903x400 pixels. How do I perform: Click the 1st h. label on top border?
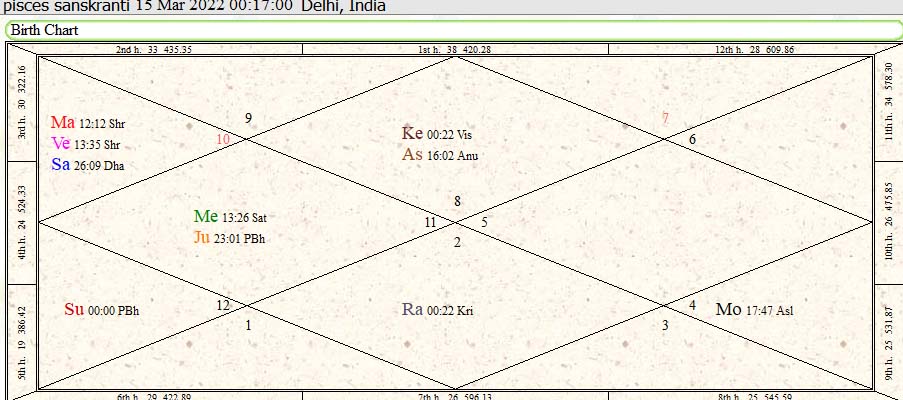pos(454,48)
